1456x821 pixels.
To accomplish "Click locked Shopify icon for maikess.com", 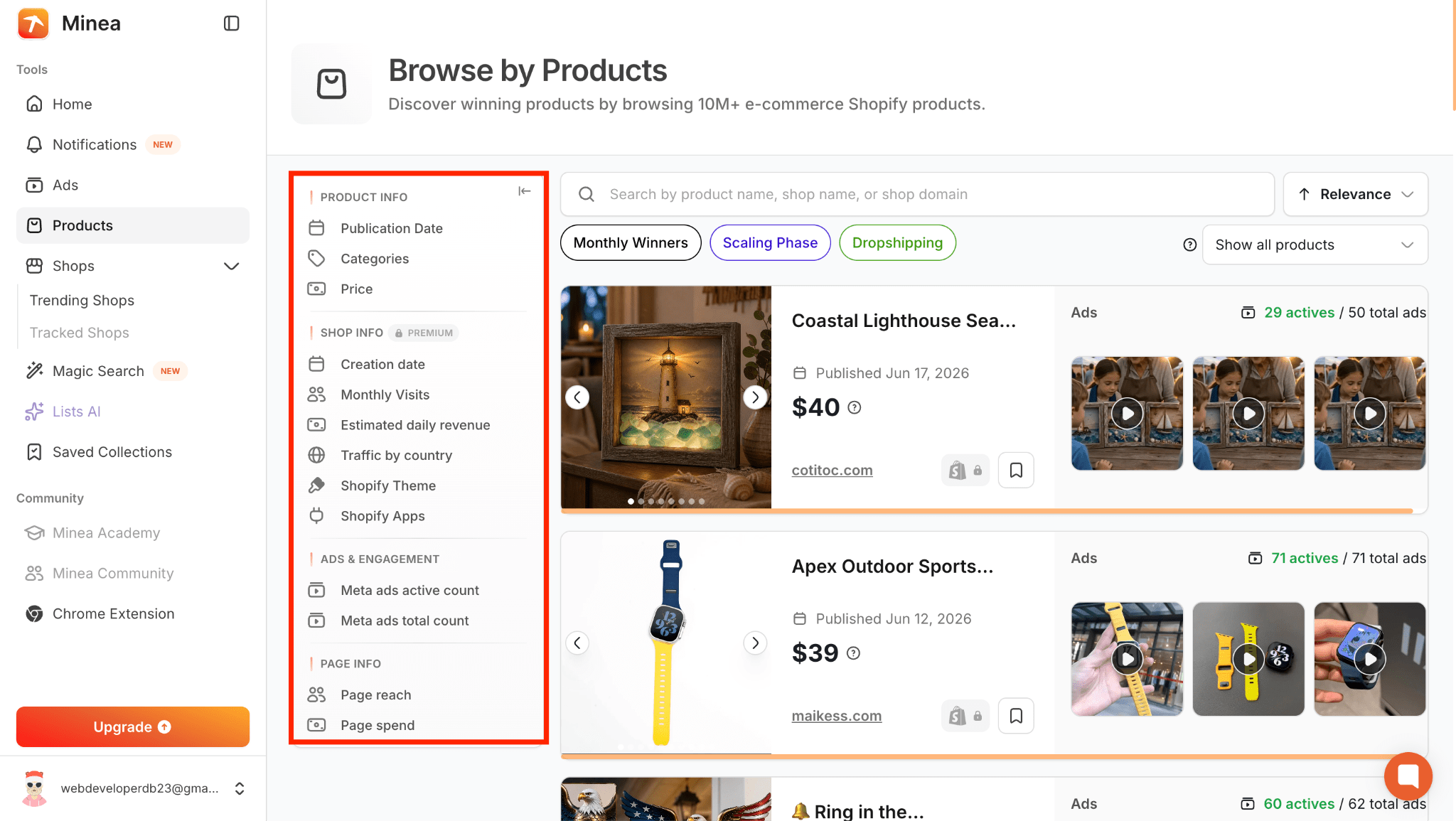I will 965,716.
